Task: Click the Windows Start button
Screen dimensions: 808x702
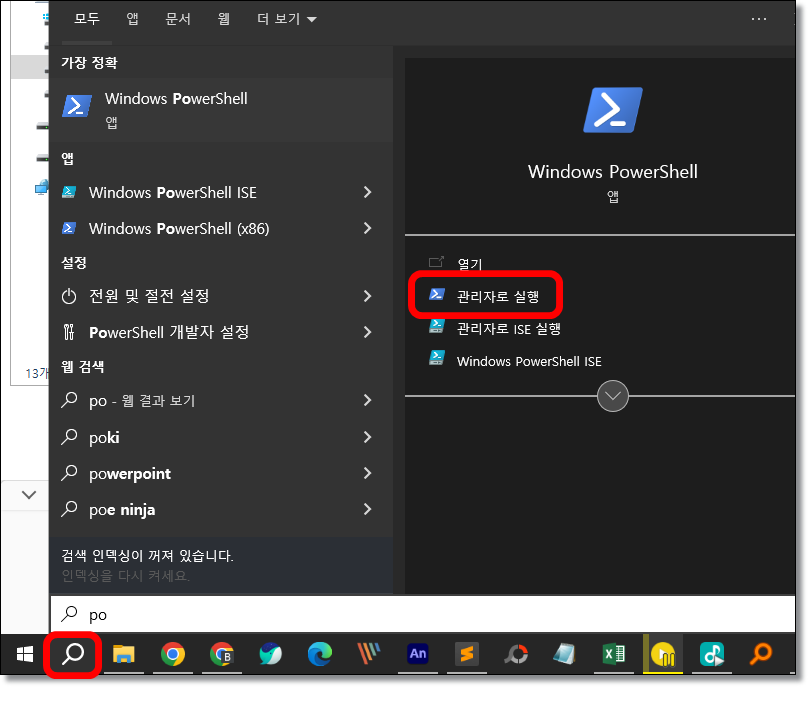Action: [x=23, y=655]
